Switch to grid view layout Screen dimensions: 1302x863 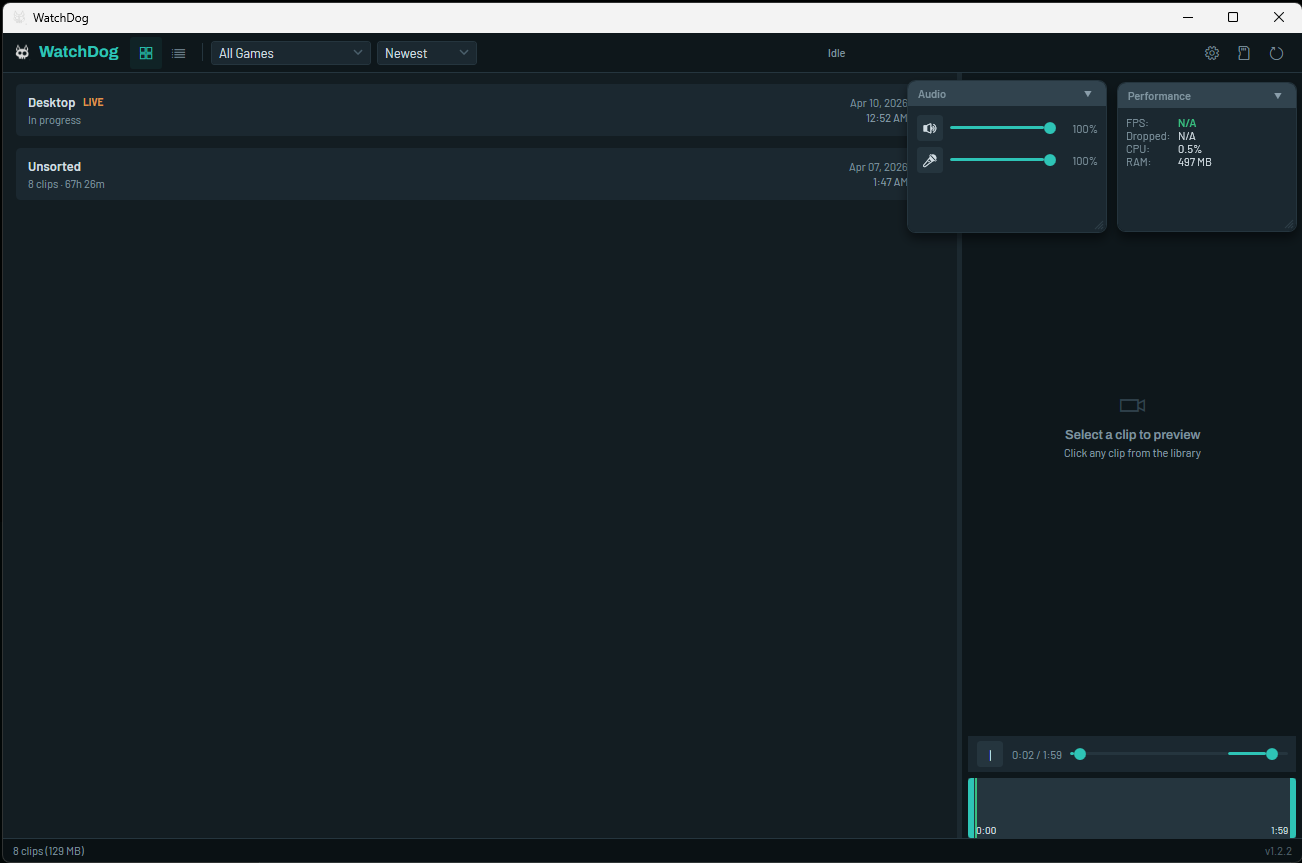pyautogui.click(x=145, y=52)
